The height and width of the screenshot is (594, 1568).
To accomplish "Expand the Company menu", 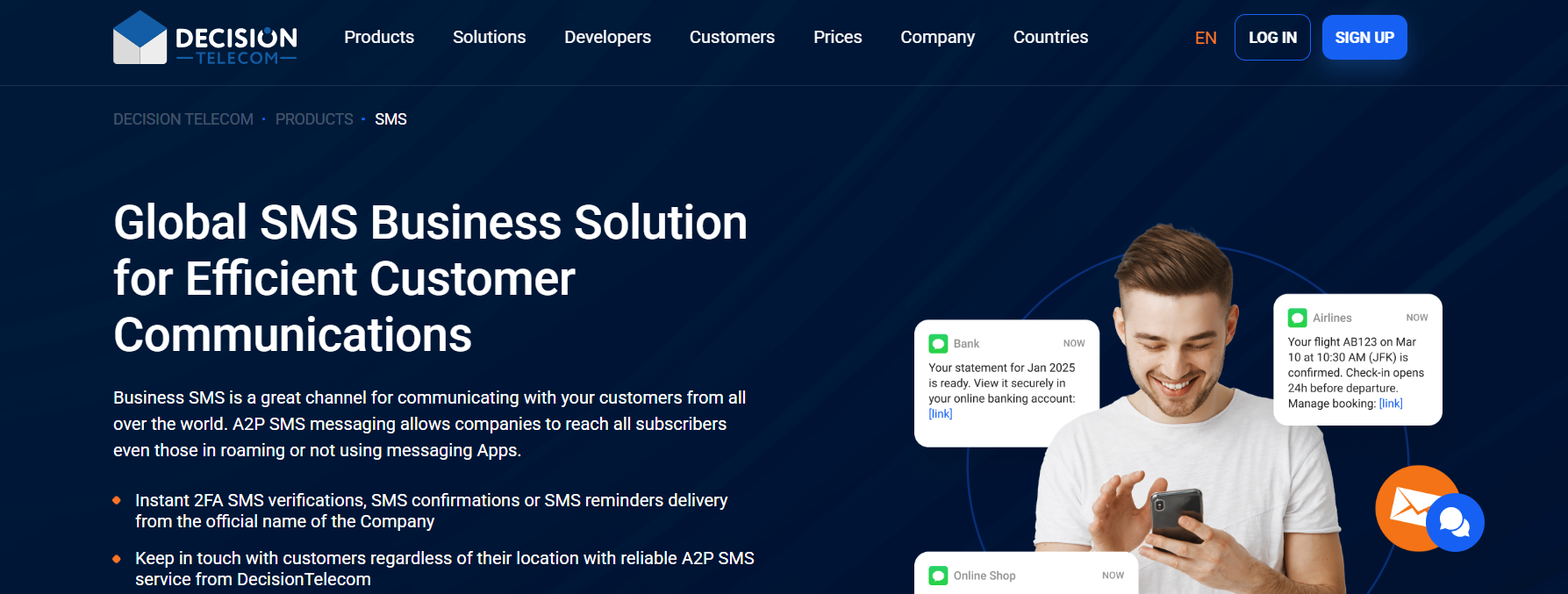I will coord(937,37).
